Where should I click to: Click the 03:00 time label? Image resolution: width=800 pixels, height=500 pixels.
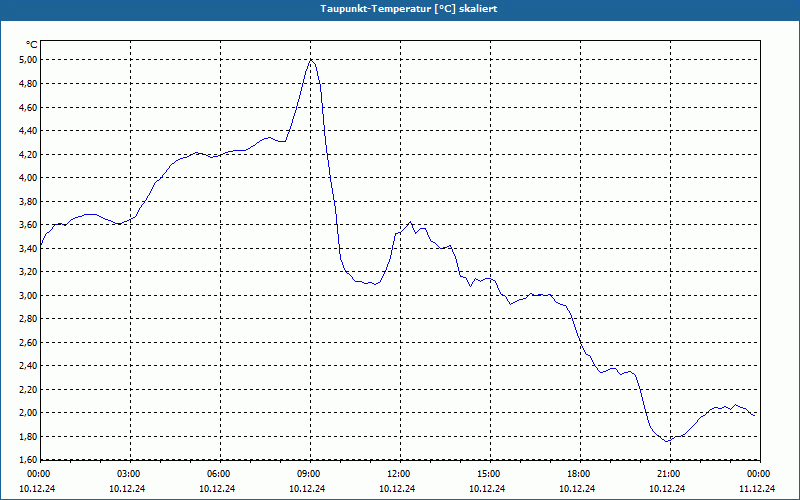point(128,474)
